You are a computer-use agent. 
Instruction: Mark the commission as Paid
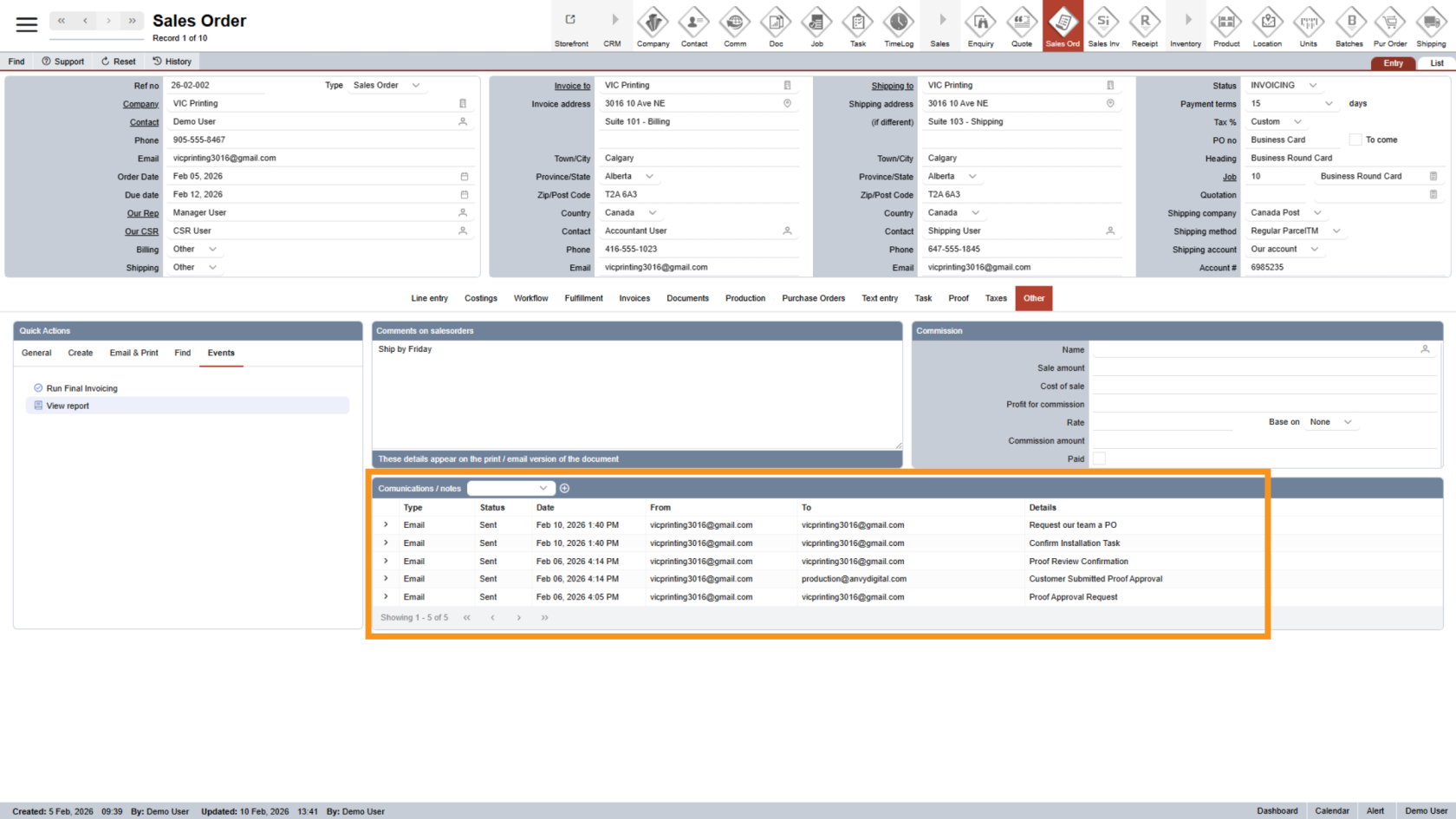(x=1099, y=458)
